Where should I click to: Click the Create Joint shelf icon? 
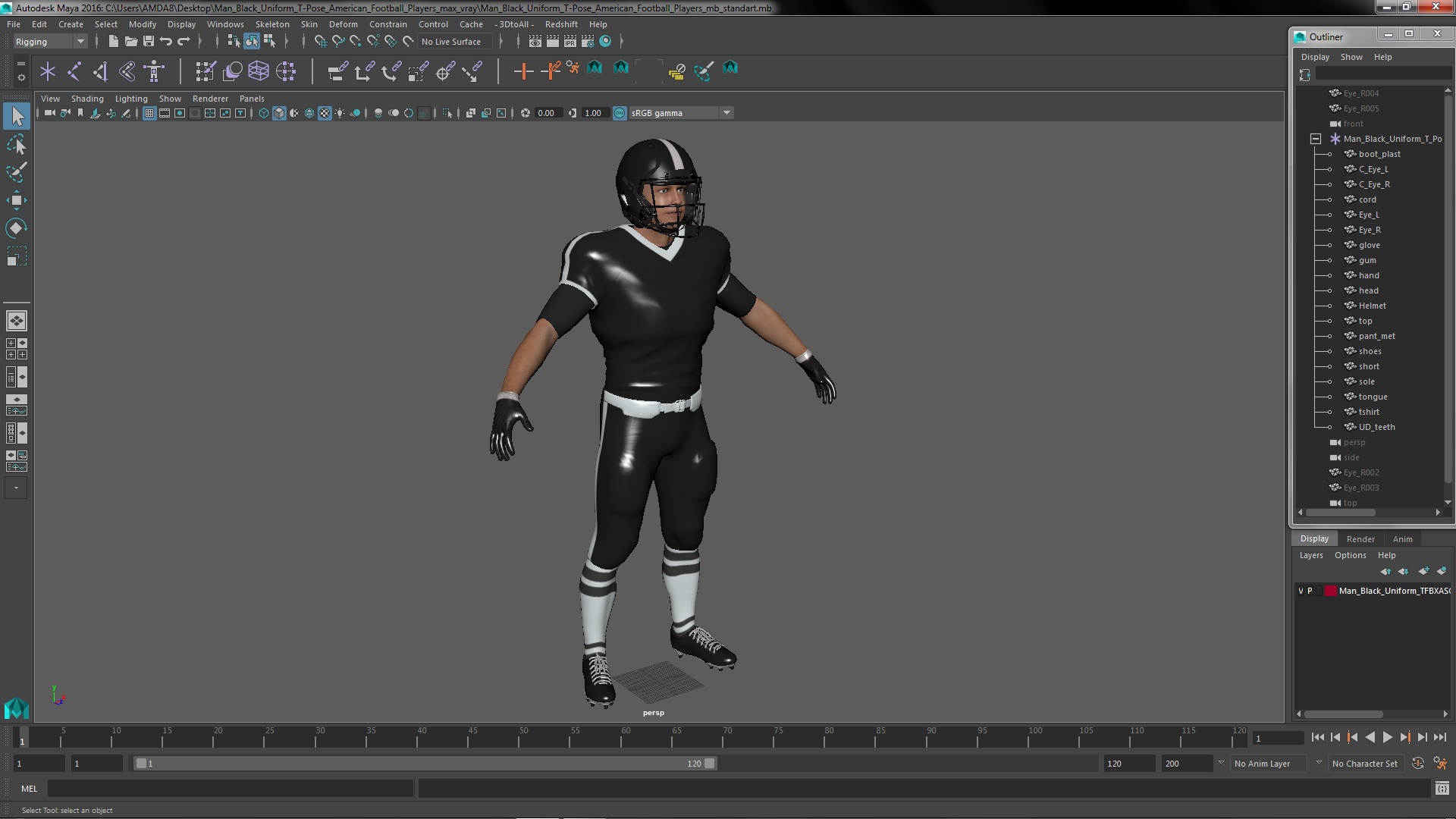[74, 71]
